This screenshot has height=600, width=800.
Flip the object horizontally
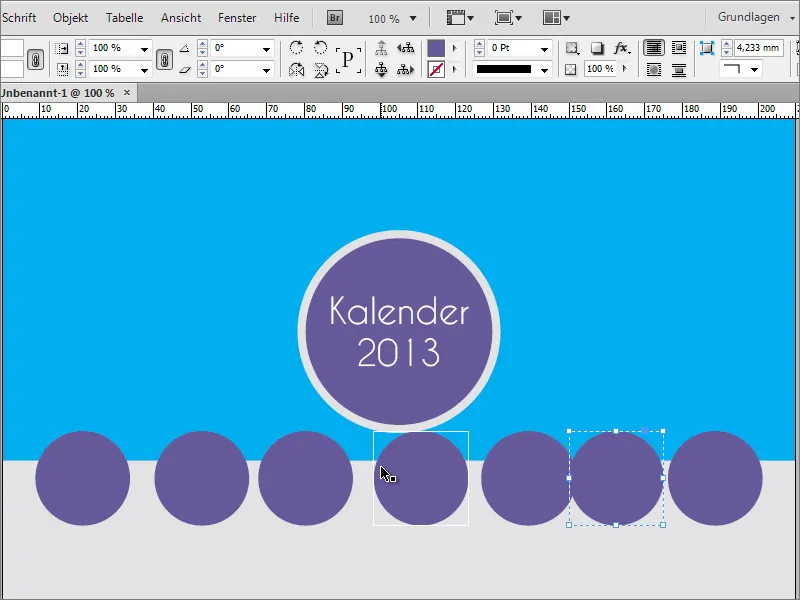click(x=296, y=69)
